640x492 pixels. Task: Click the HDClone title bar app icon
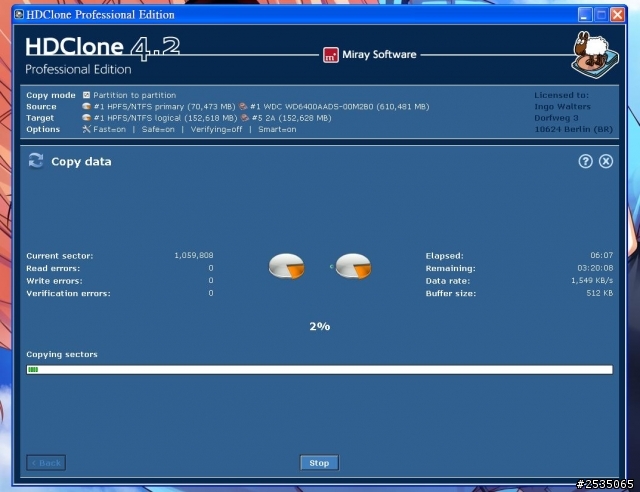coord(19,15)
